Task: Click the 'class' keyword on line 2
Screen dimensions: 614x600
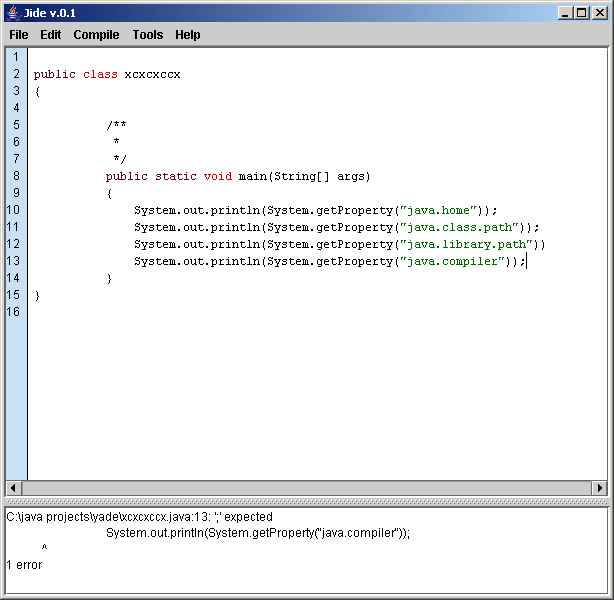Action: pos(100,74)
